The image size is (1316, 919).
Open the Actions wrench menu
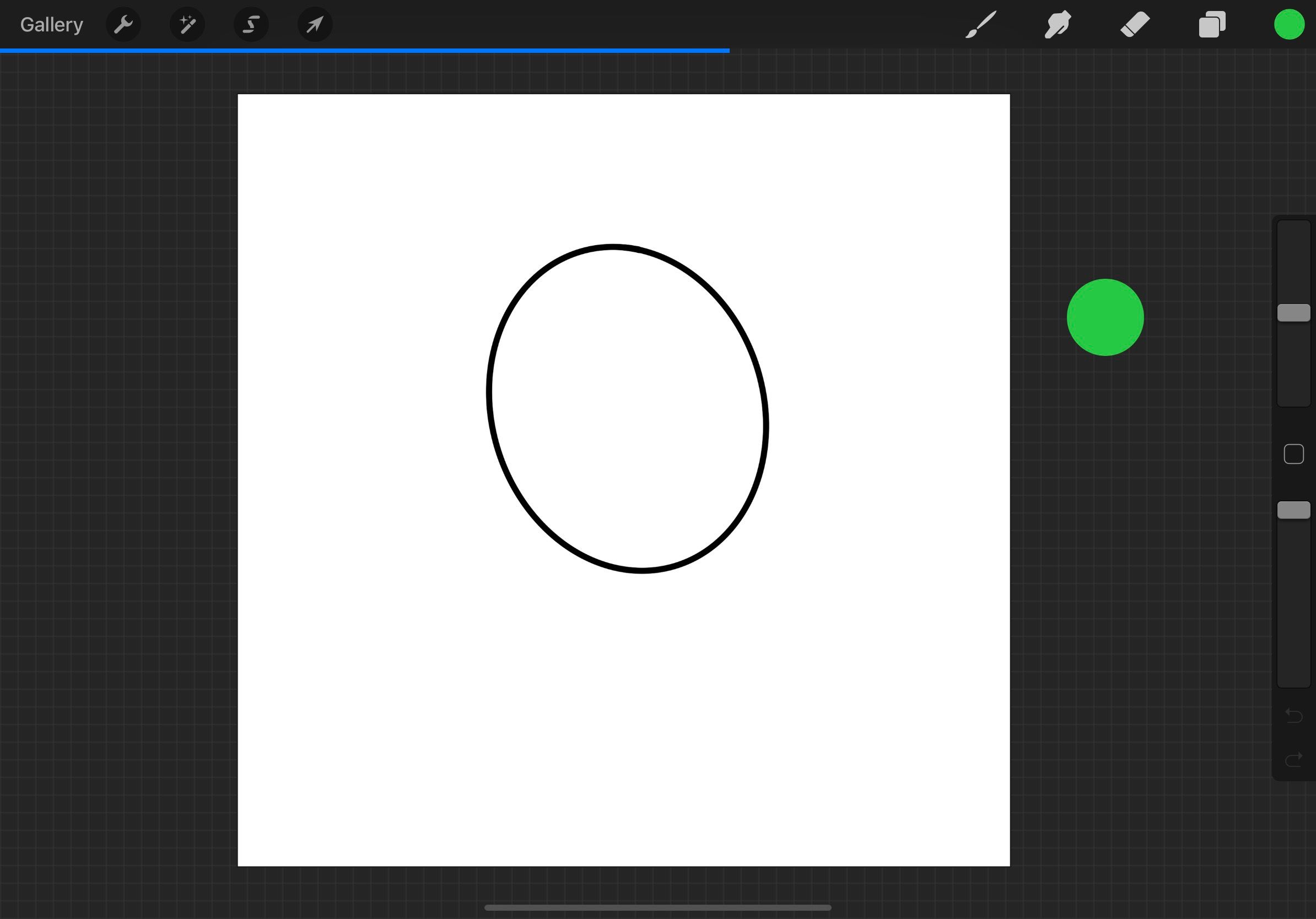123,24
